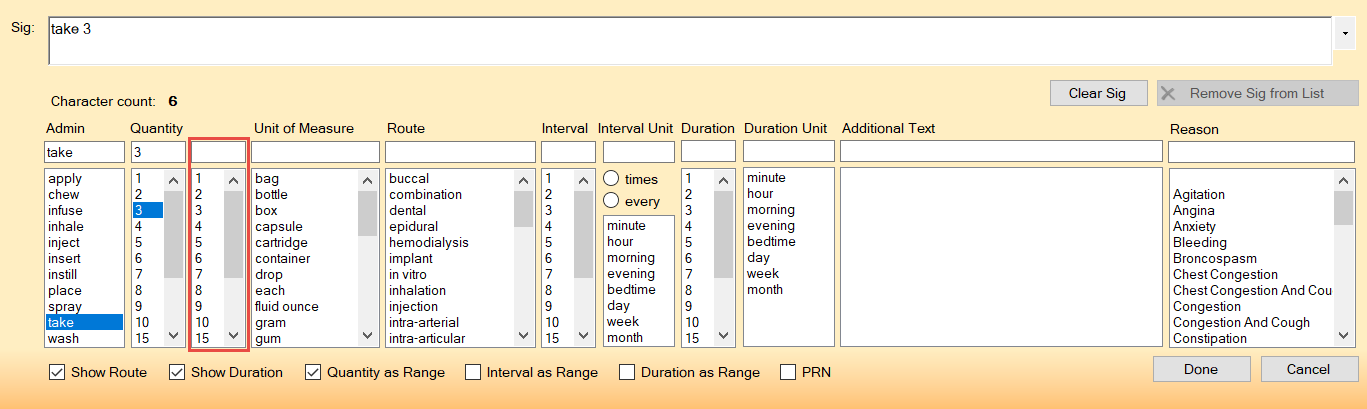The height and width of the screenshot is (409, 1367).
Task: Enable the PRN checkbox
Action: click(x=788, y=372)
